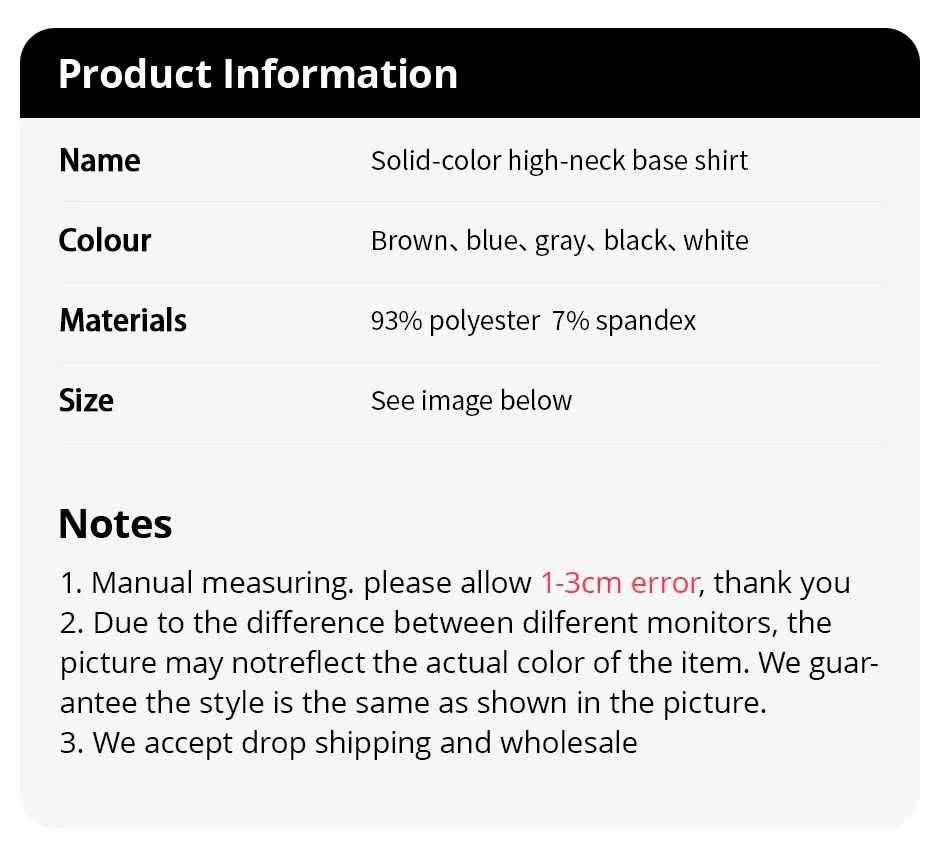The height and width of the screenshot is (845, 940).
Task: Click the Notes section heading
Action: (x=115, y=524)
